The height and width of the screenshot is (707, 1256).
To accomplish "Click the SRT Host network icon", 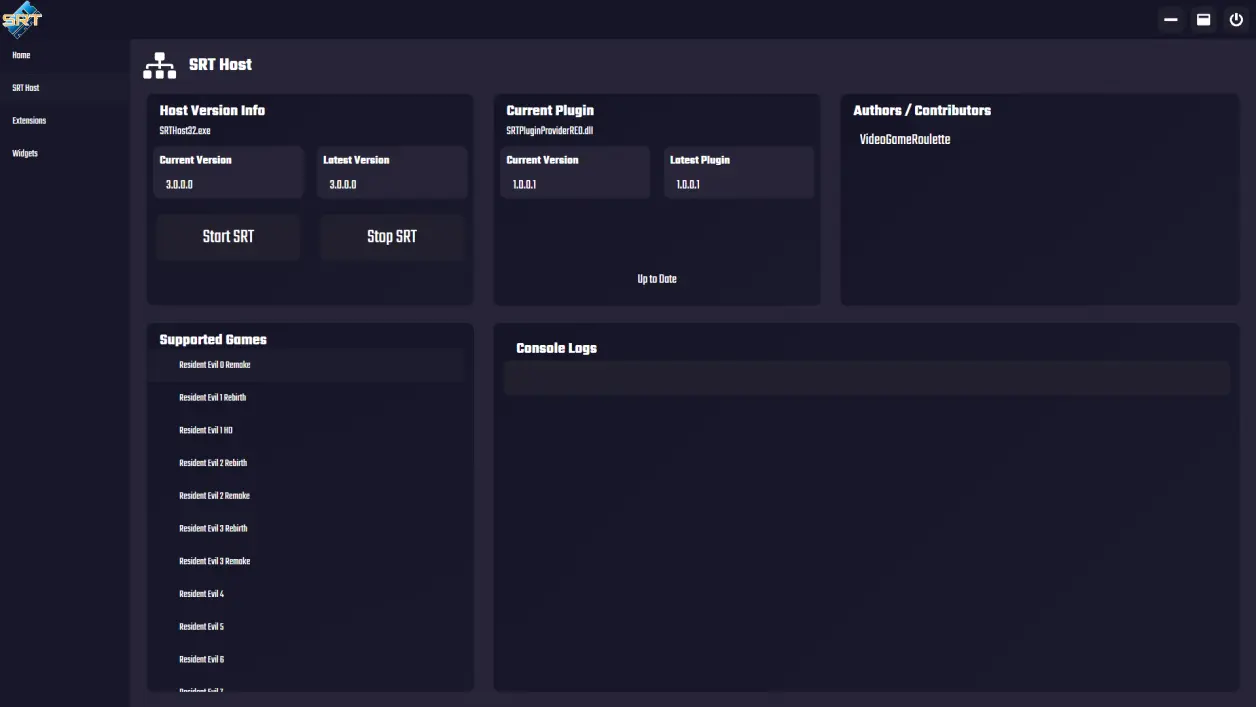I will (160, 65).
